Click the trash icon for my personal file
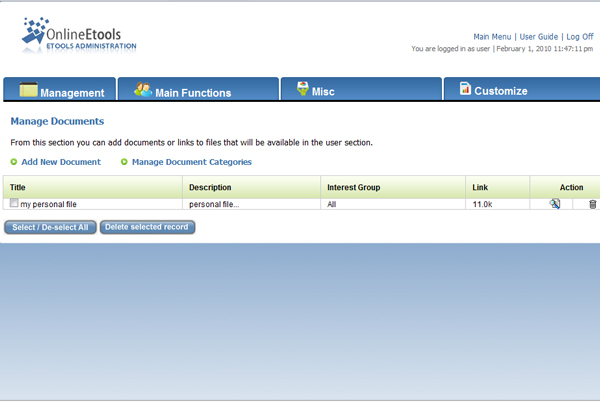The image size is (600, 402). click(592, 204)
